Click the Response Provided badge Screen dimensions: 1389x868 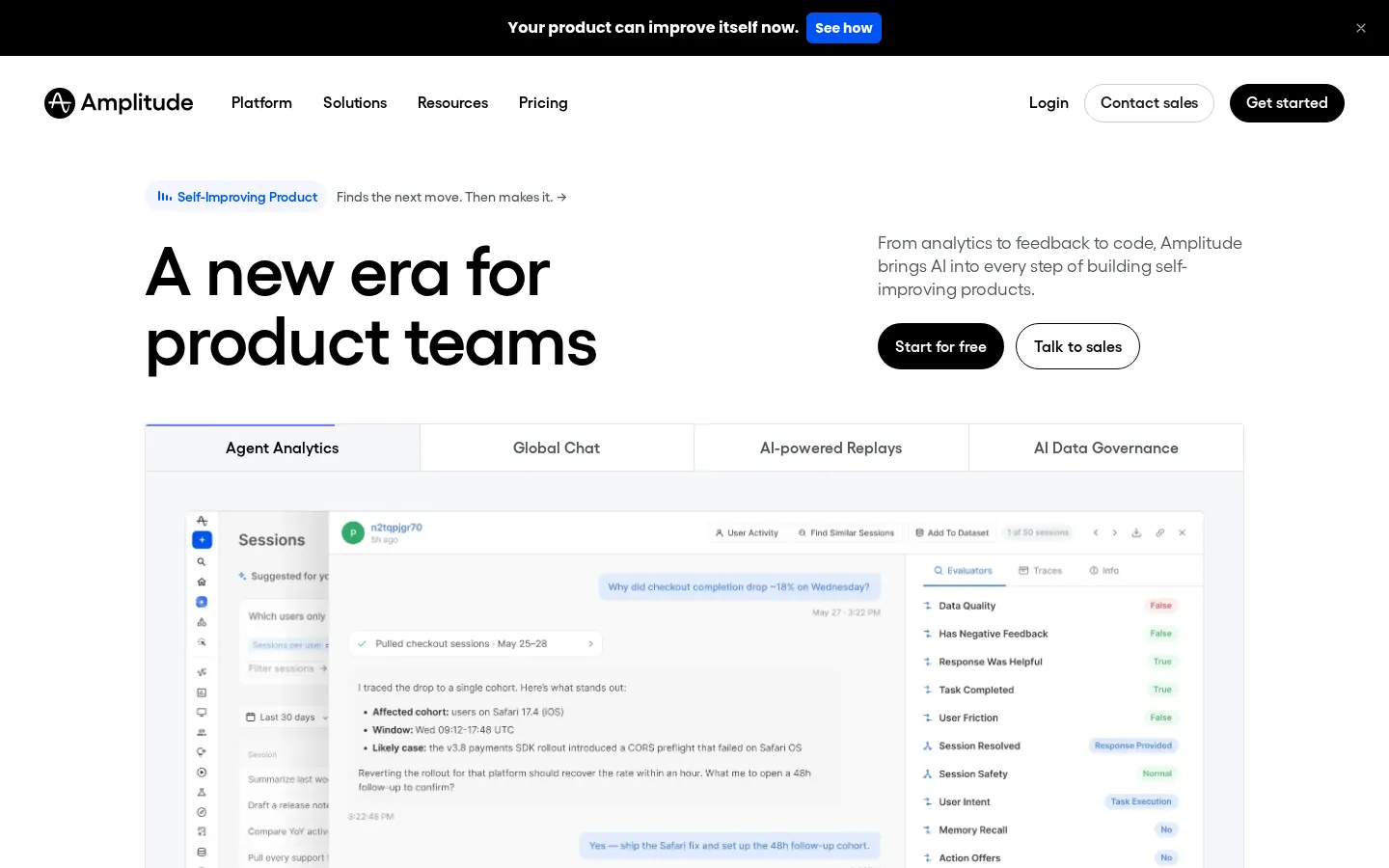point(1133,746)
